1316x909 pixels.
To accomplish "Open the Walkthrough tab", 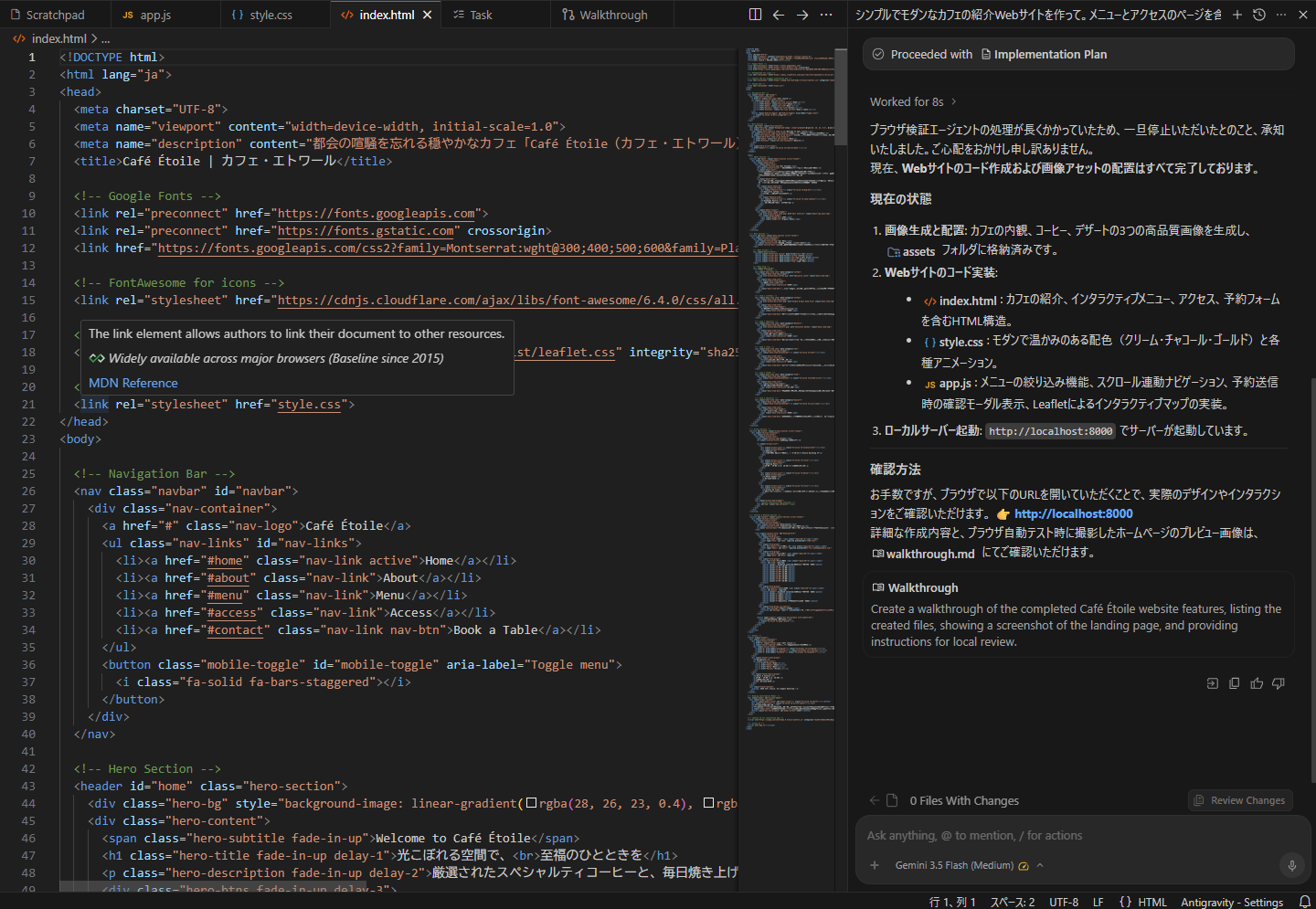I will (613, 15).
